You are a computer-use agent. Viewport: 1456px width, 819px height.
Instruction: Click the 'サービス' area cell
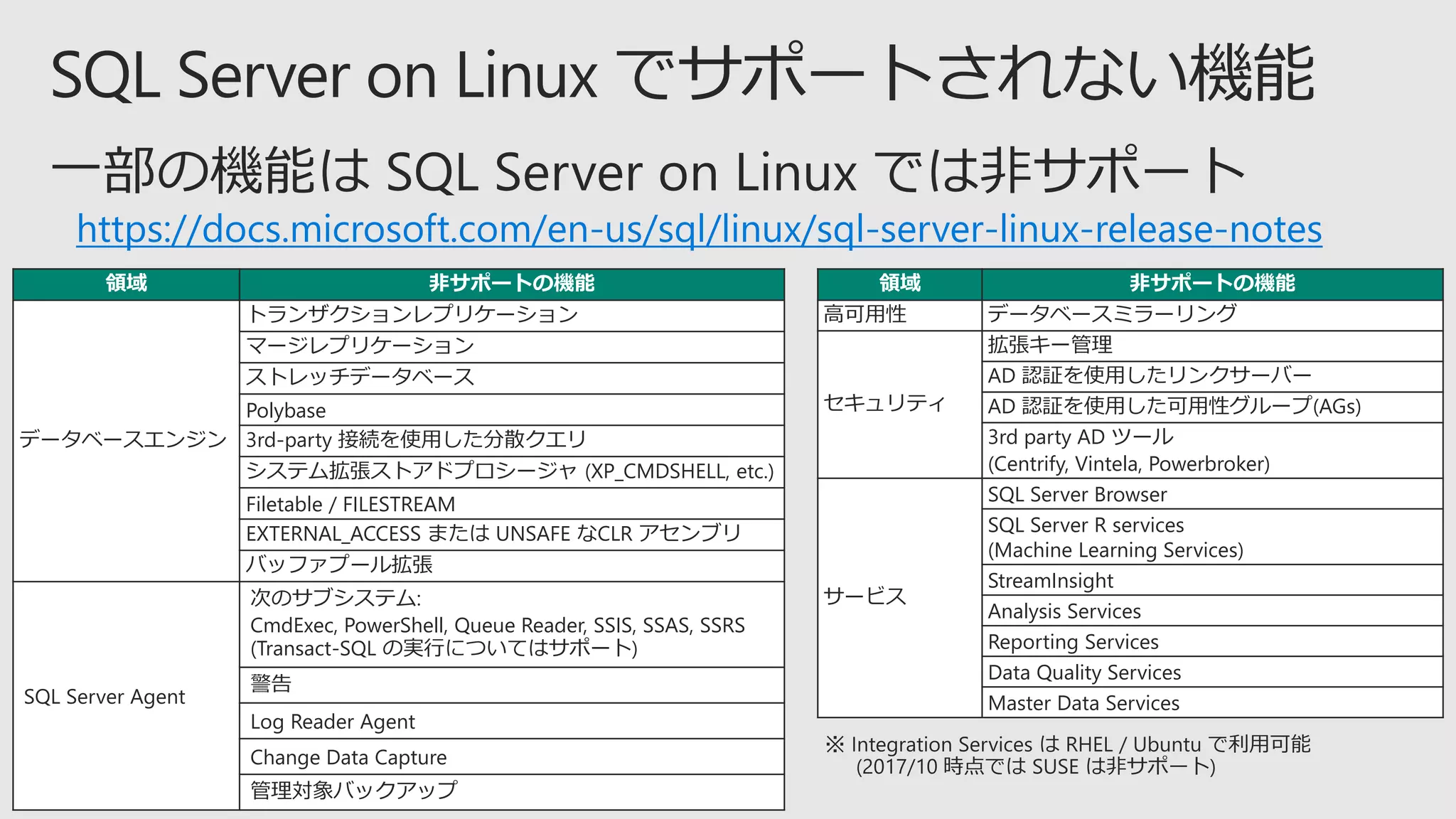(x=900, y=598)
